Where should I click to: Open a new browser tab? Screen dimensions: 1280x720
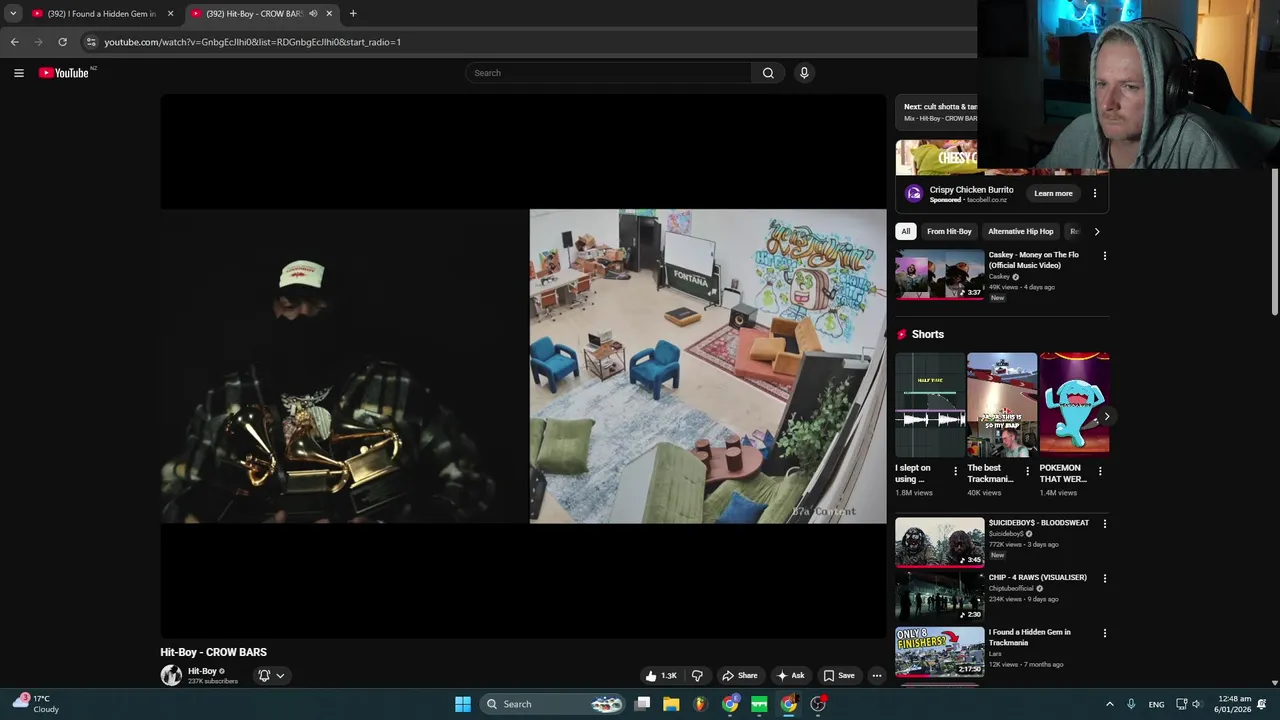click(353, 14)
